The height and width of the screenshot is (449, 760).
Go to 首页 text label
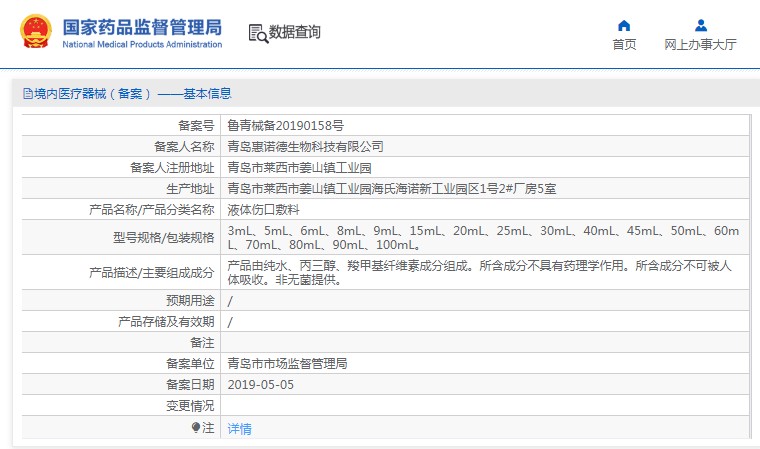click(624, 45)
